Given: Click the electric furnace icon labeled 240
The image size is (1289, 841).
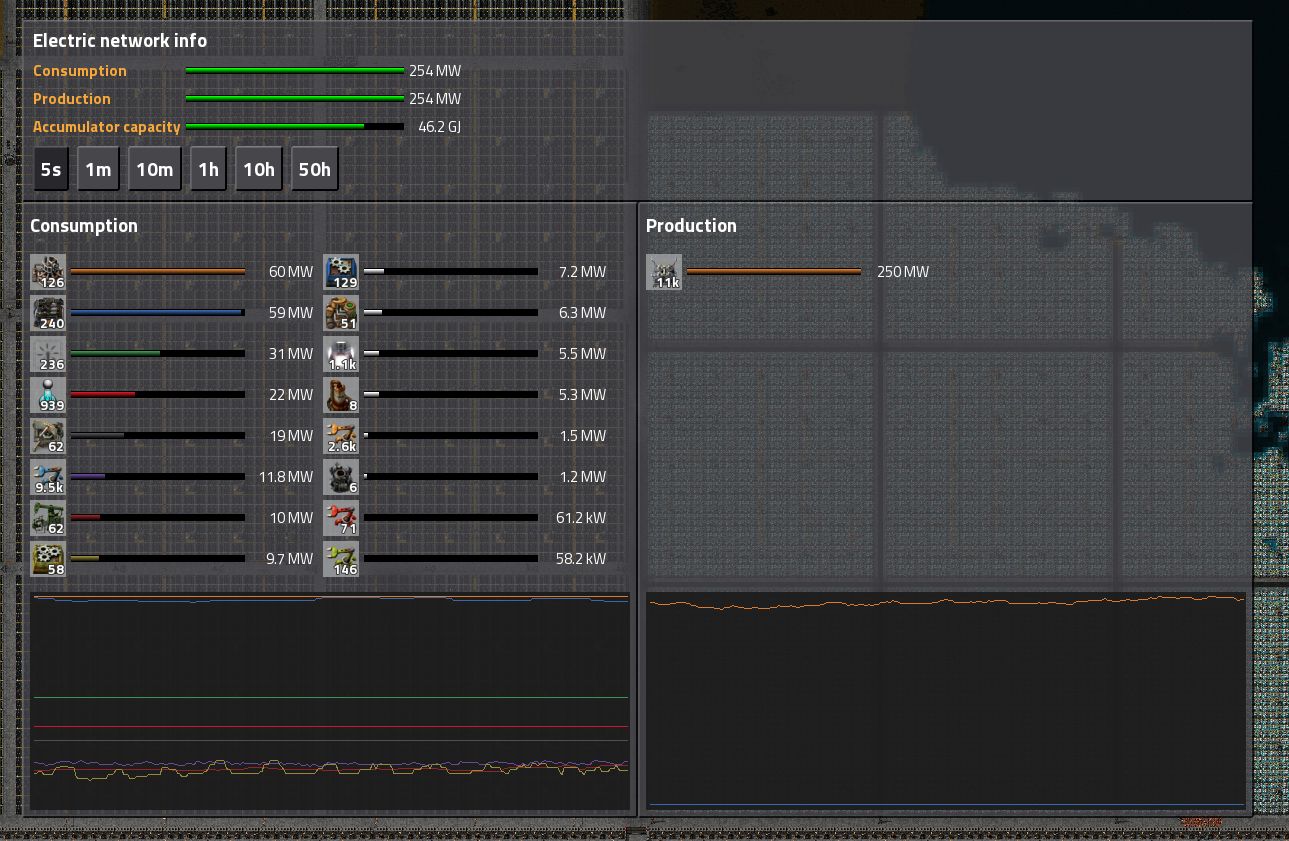Looking at the screenshot, I should (48, 313).
